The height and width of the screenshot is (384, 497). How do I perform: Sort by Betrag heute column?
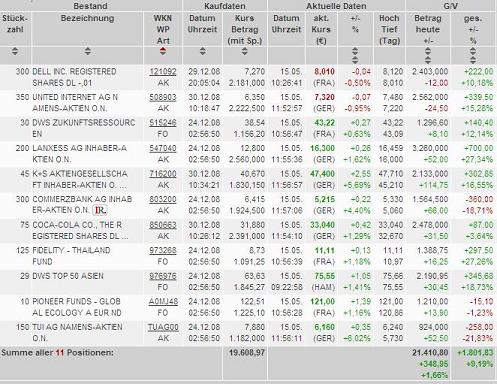tap(428, 55)
